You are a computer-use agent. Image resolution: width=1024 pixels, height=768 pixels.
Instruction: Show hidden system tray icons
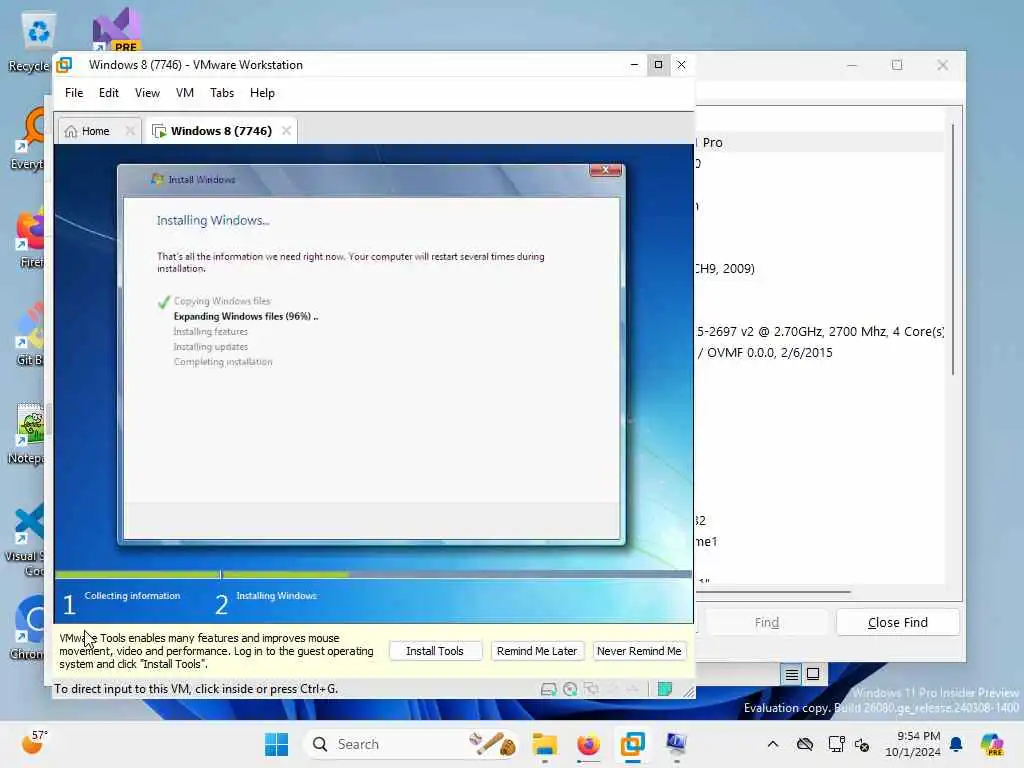tap(773, 744)
